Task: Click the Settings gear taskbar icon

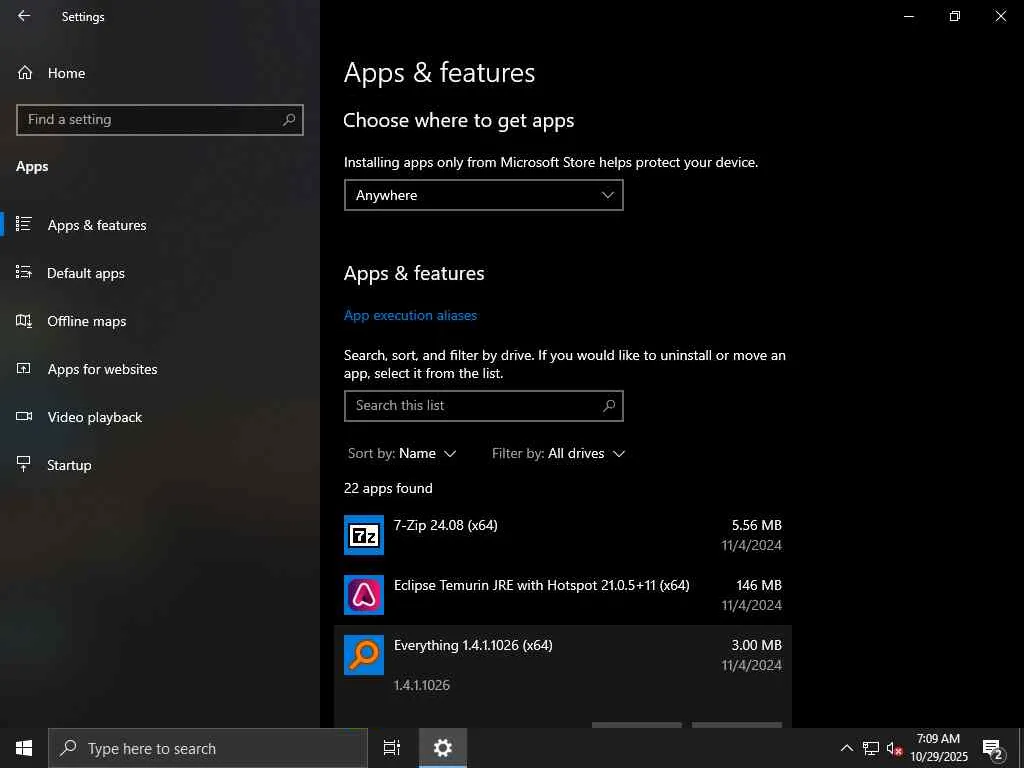Action: pyautogui.click(x=443, y=748)
